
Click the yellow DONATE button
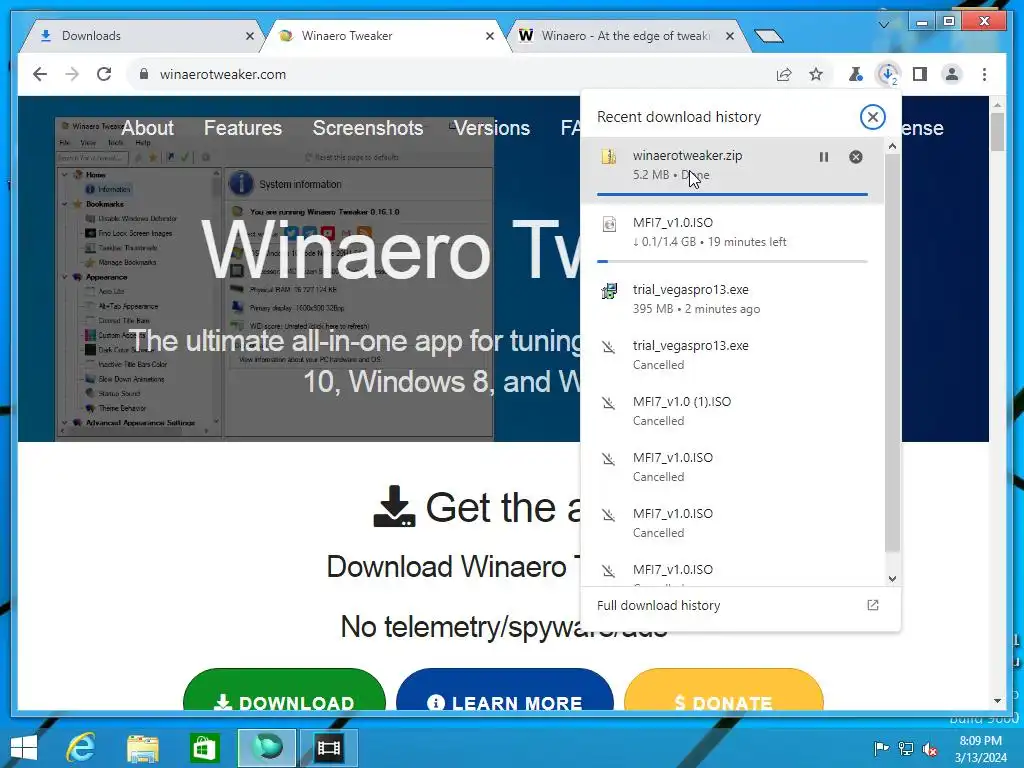724,690
